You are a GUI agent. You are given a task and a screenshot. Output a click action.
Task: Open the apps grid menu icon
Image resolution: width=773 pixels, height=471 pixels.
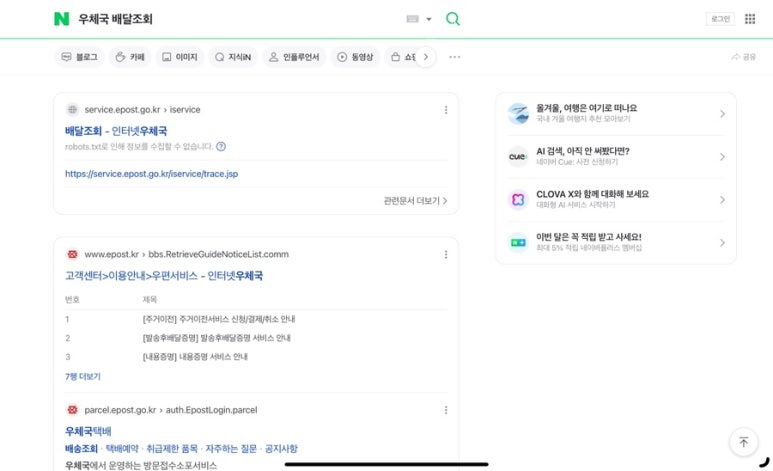750,19
